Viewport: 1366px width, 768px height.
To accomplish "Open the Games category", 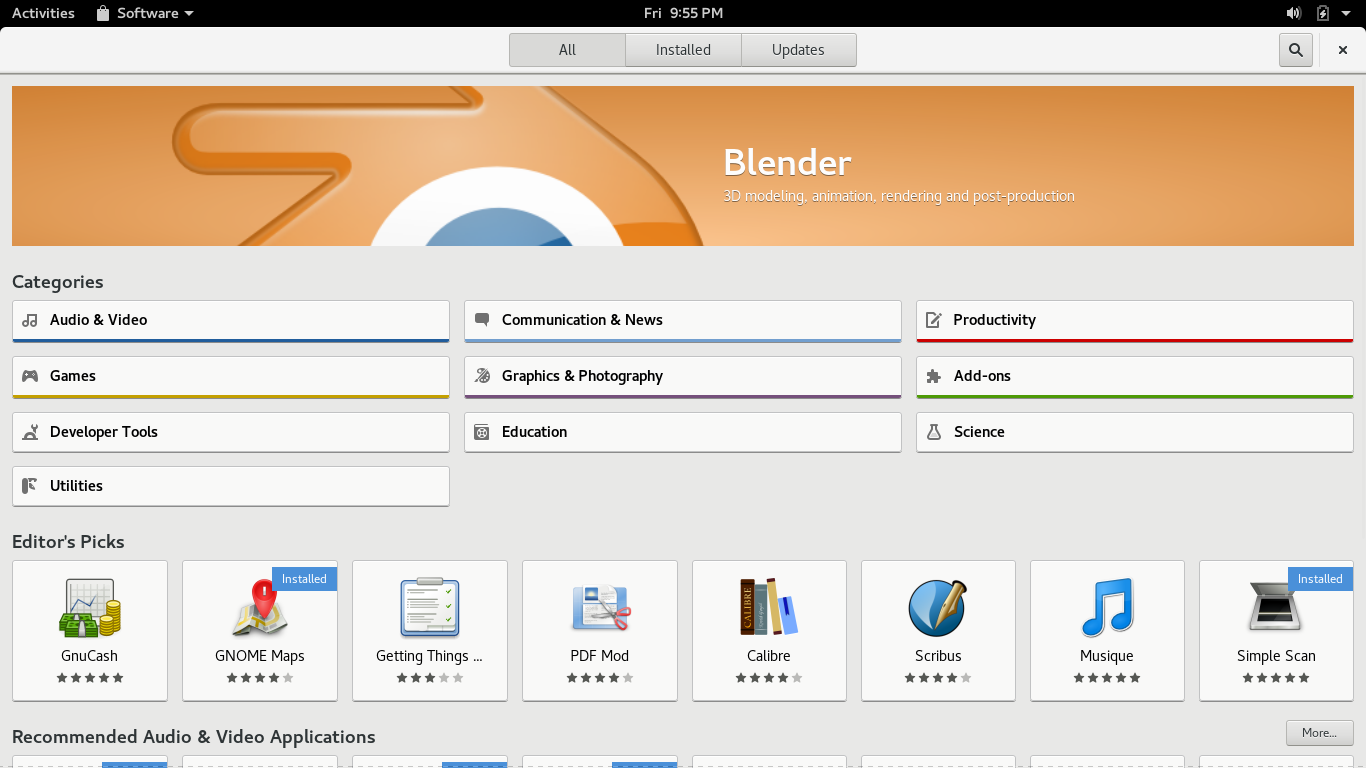I will pyautogui.click(x=231, y=377).
